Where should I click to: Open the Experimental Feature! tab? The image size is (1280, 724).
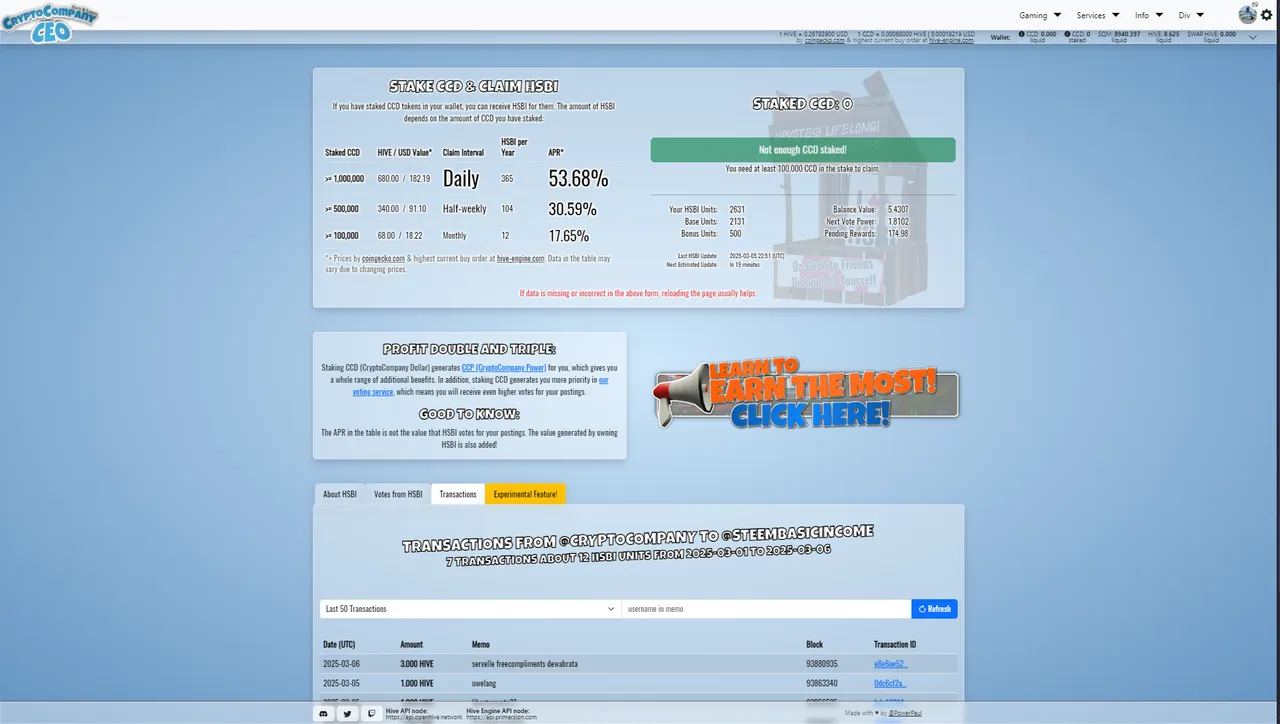pos(526,494)
